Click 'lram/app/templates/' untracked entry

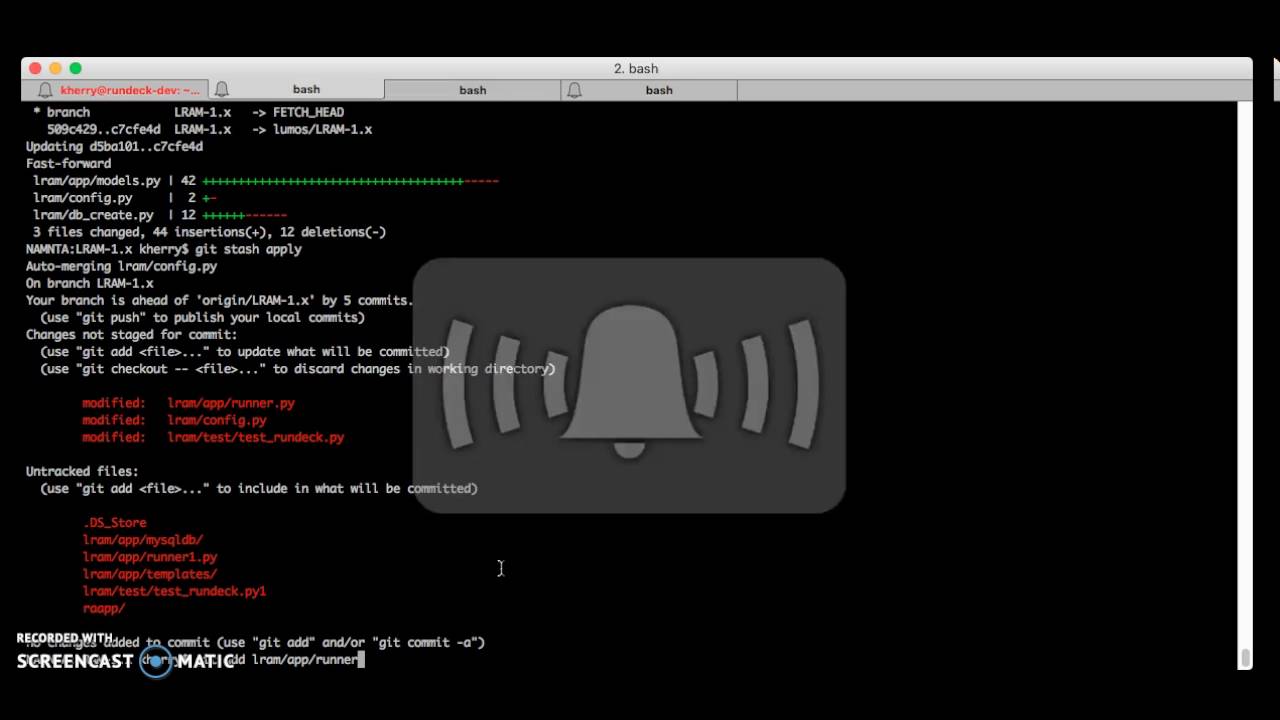(x=150, y=574)
